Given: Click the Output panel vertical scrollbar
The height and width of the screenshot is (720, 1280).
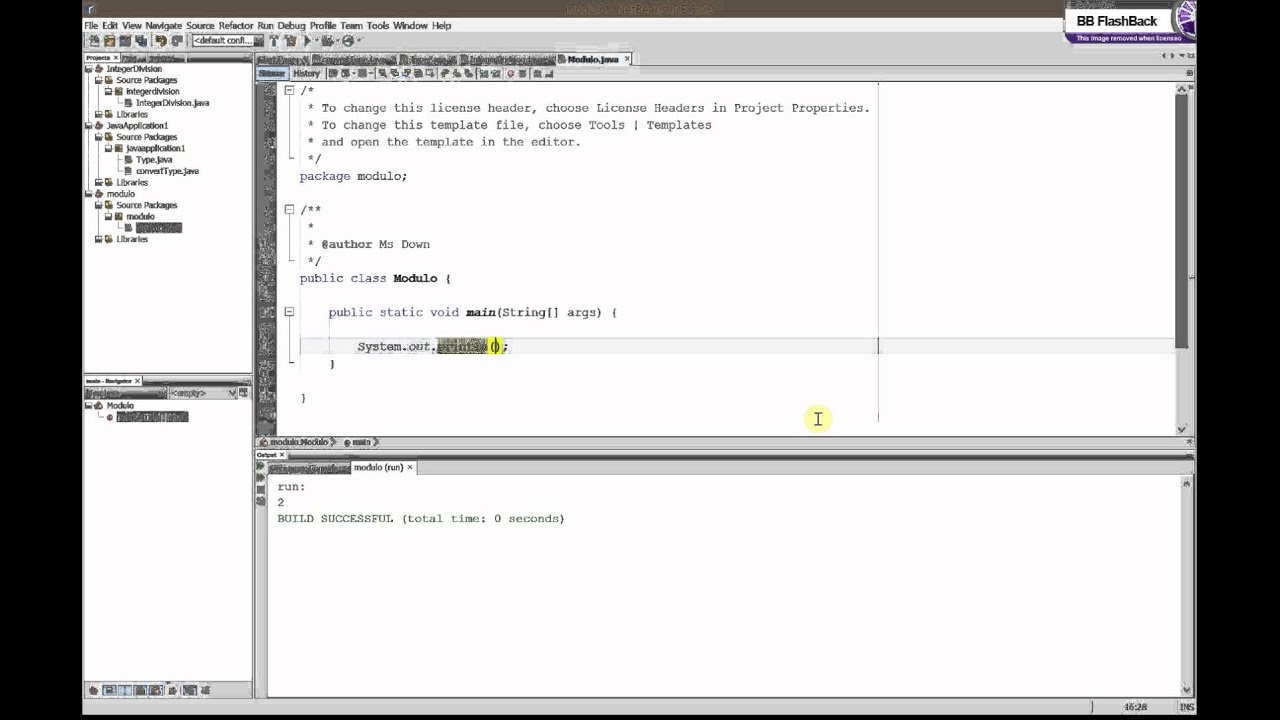Looking at the screenshot, I should pos(1186,585).
